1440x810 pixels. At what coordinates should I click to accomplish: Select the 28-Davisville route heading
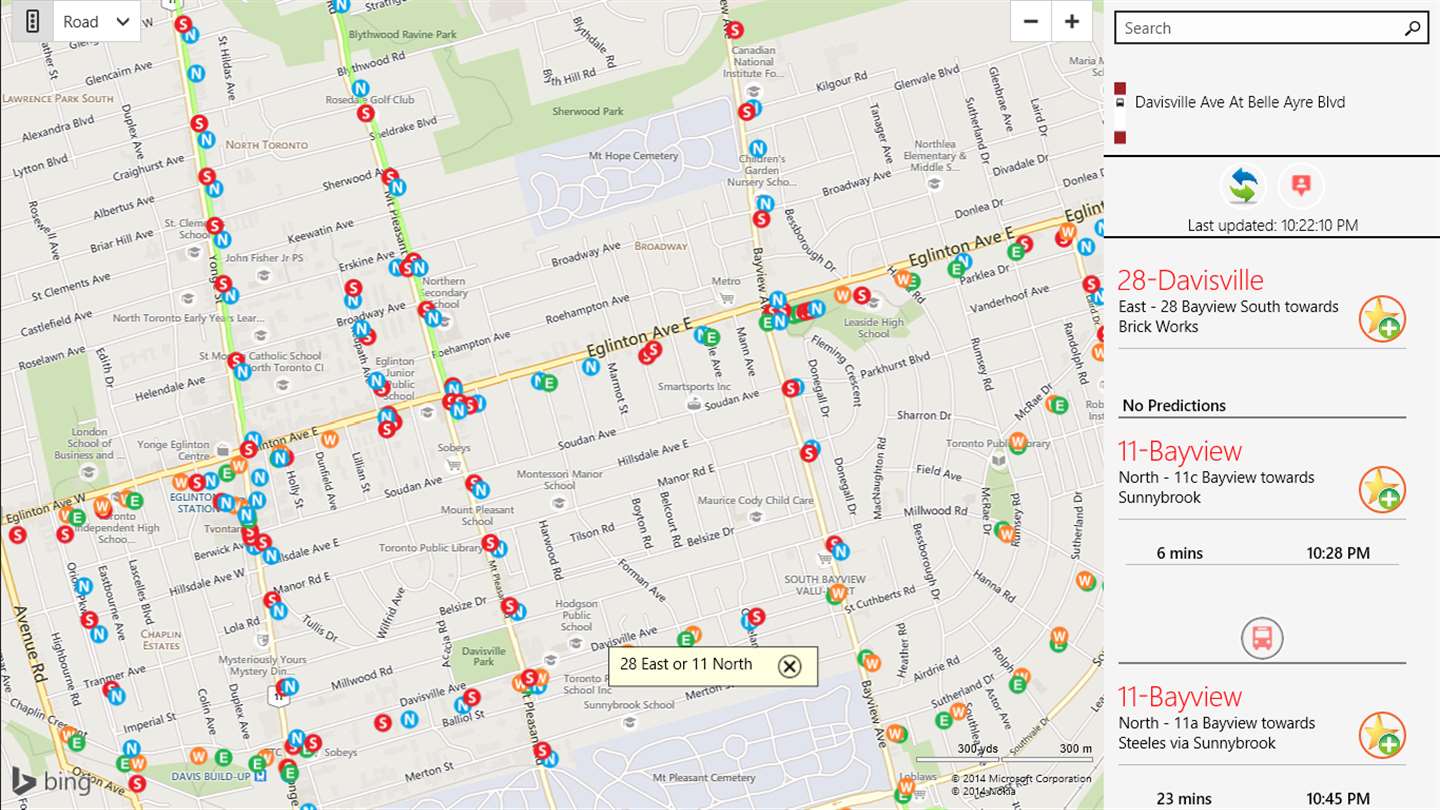coord(1190,280)
